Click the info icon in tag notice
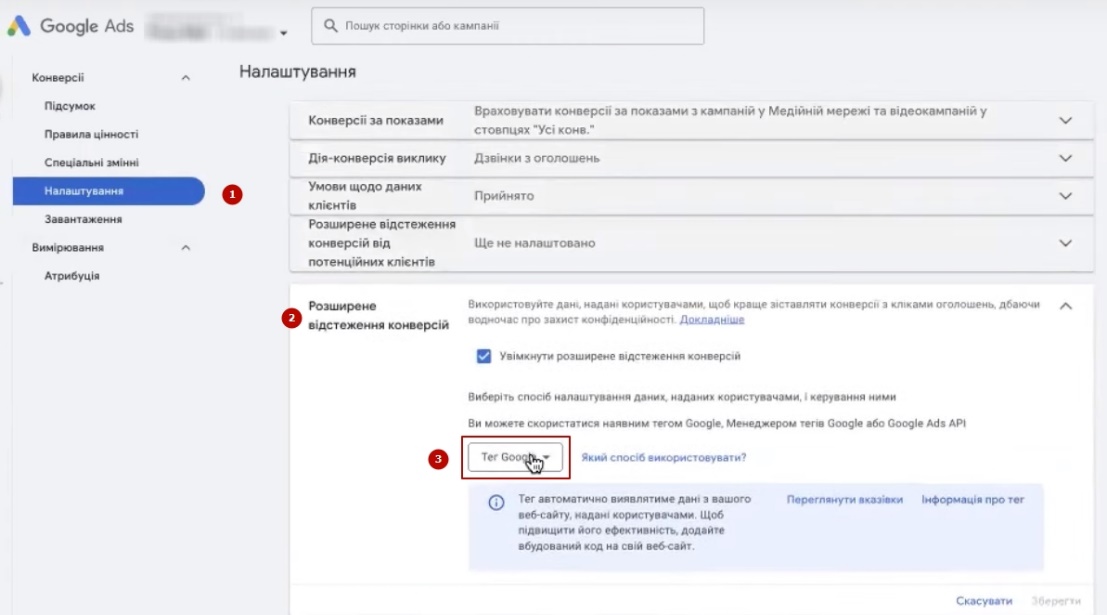This screenshot has width=1107, height=615. 496,503
